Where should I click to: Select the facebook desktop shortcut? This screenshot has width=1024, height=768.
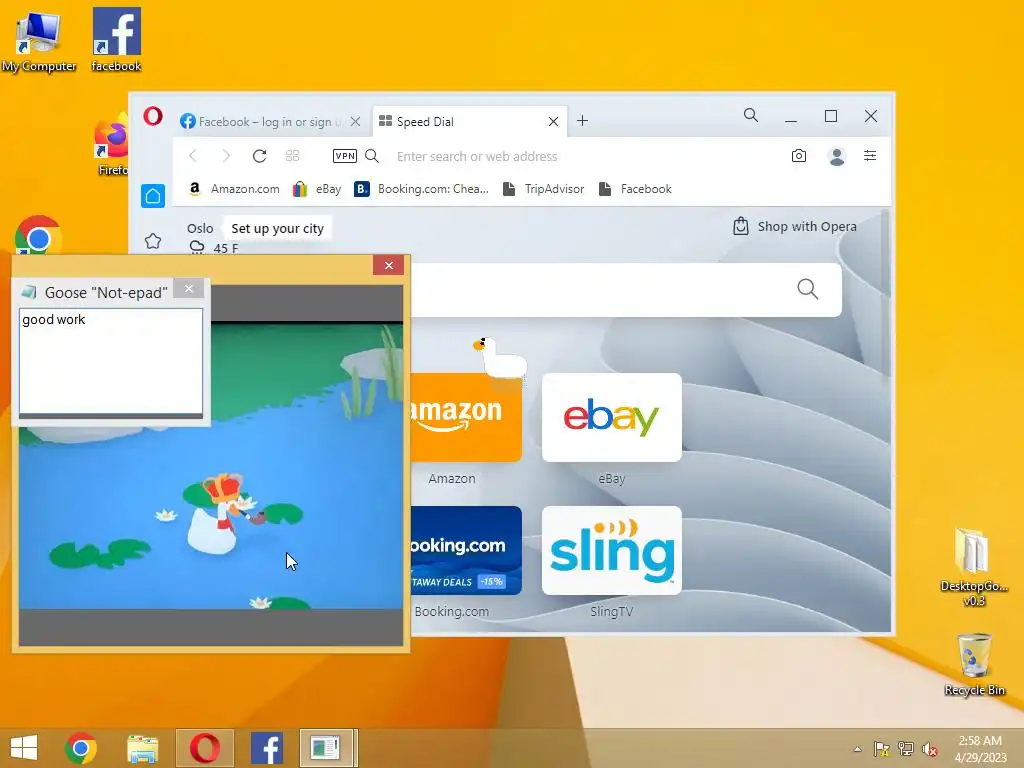coord(116,39)
